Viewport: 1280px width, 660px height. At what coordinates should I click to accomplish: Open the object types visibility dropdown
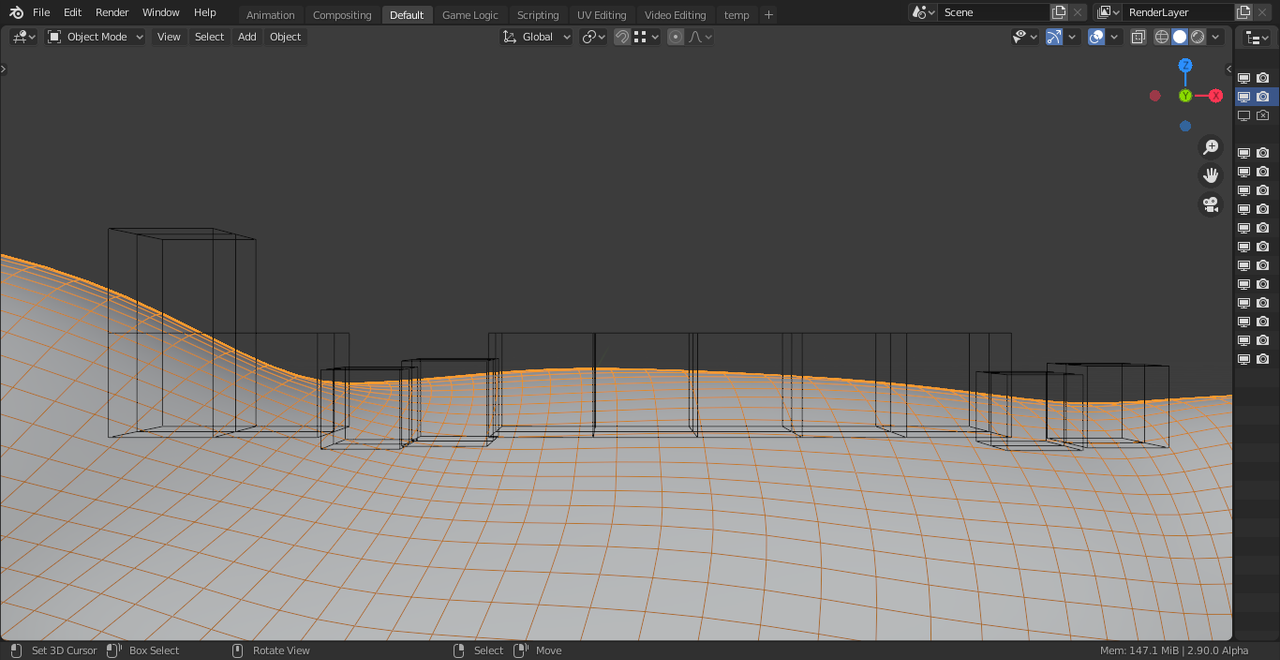click(1025, 37)
